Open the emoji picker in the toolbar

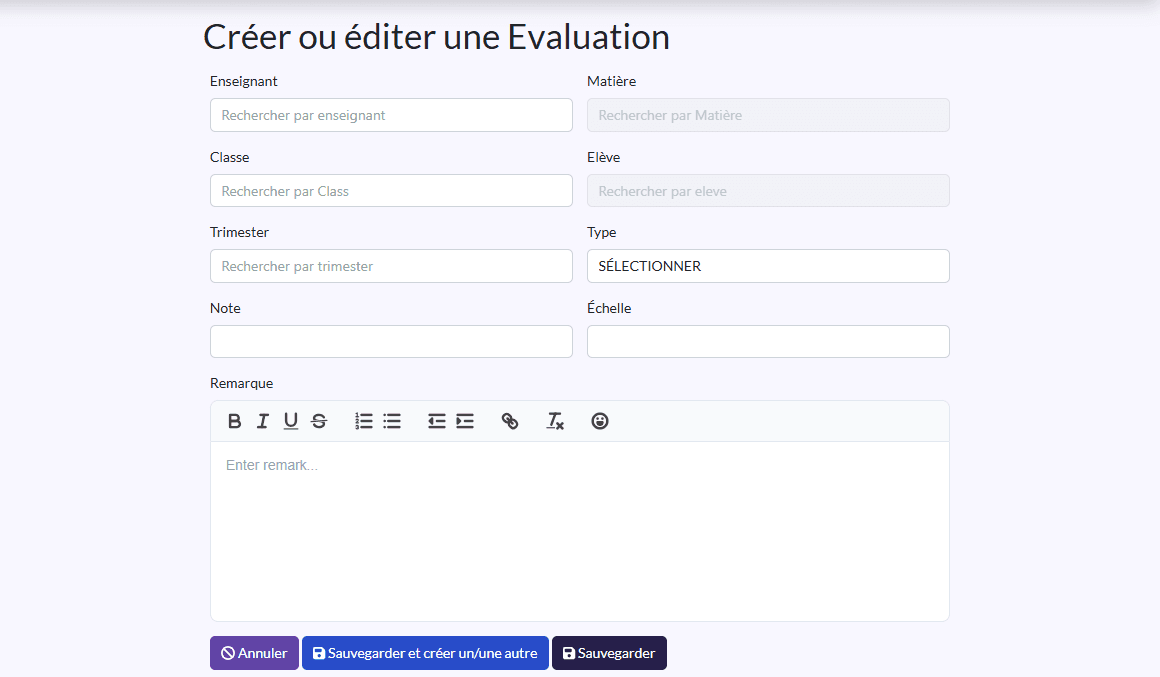[x=600, y=421]
